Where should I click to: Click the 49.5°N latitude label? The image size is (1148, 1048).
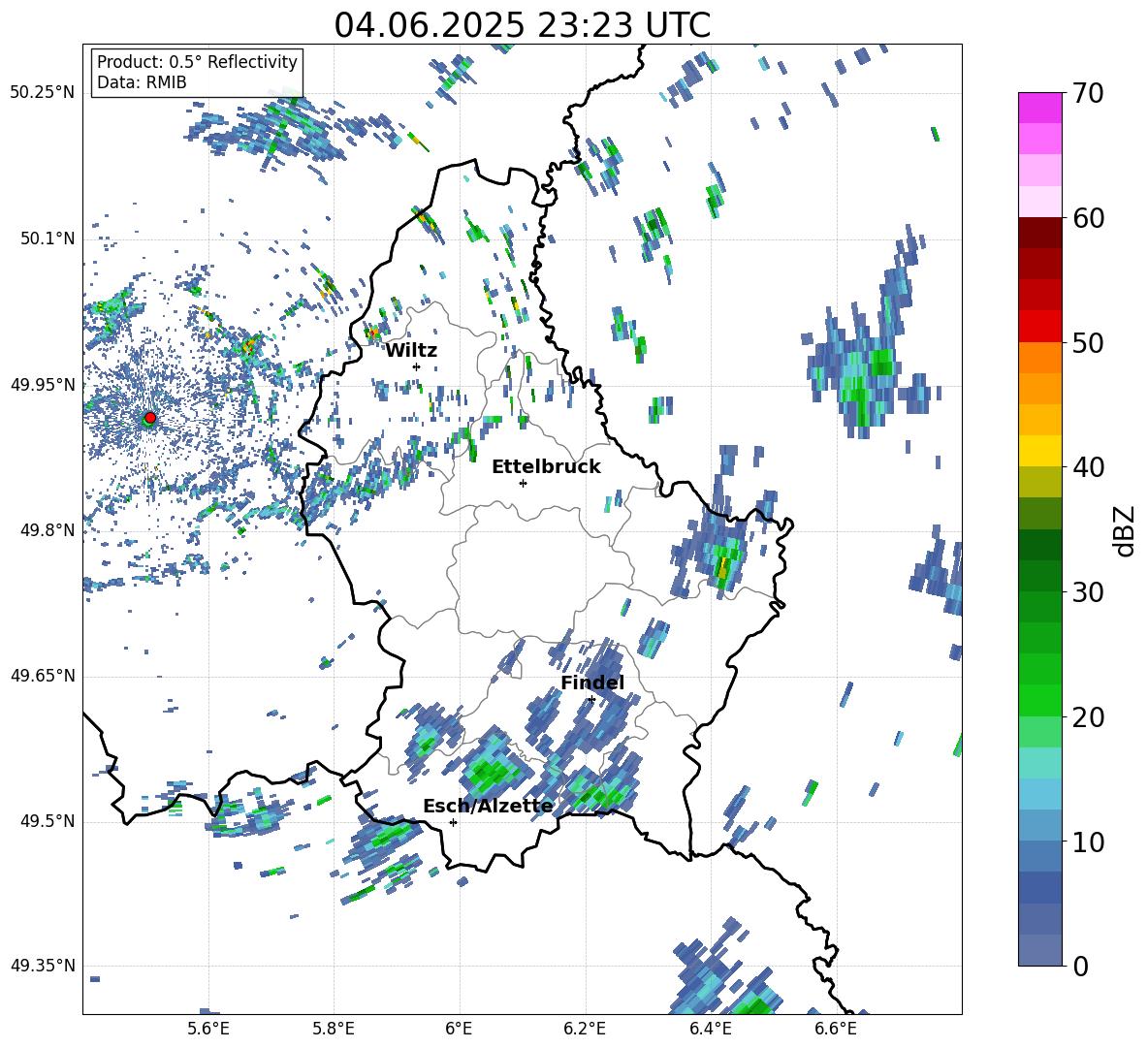coord(47,820)
